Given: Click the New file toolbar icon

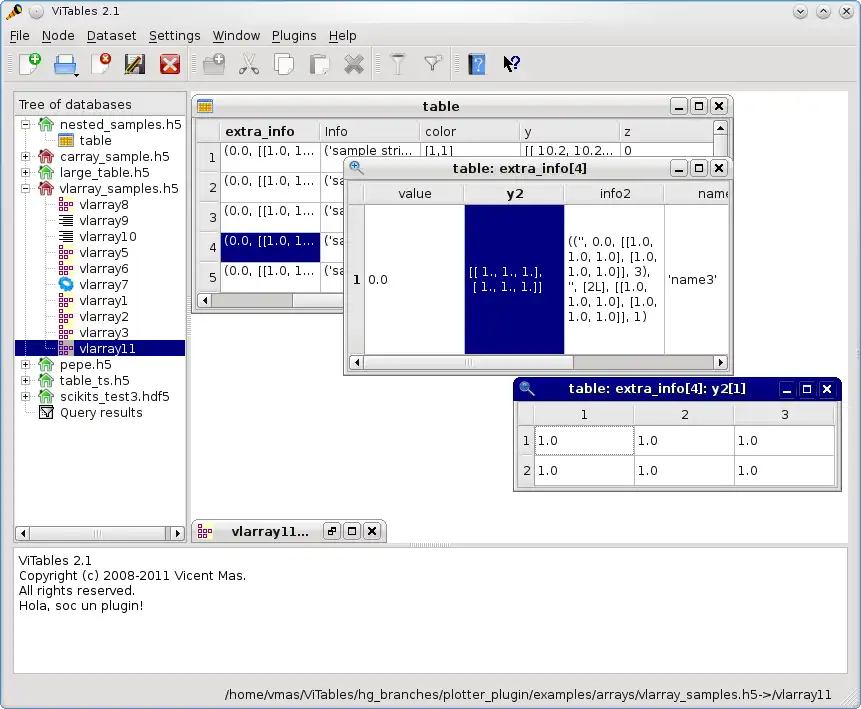Looking at the screenshot, I should pyautogui.click(x=30, y=65).
